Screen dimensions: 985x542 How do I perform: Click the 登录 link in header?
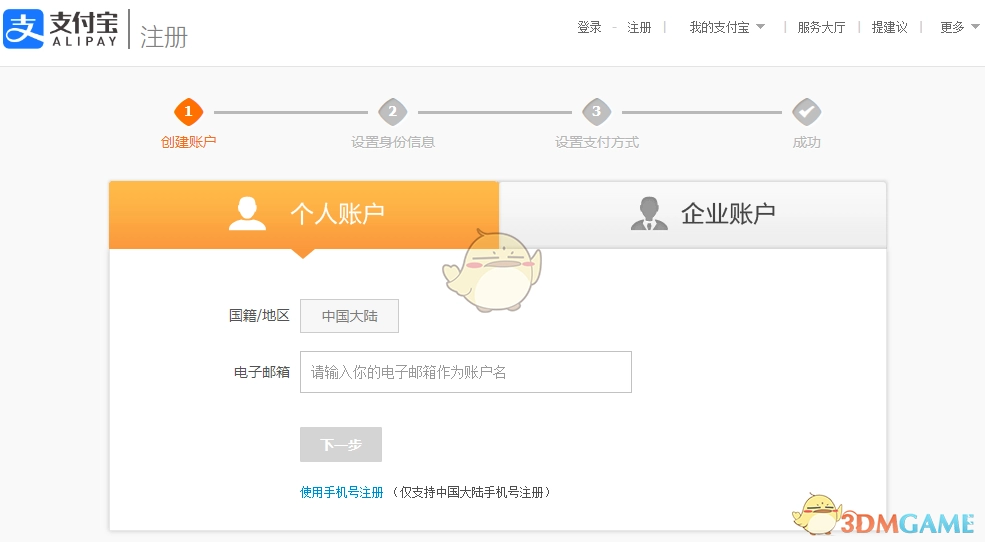coord(589,28)
